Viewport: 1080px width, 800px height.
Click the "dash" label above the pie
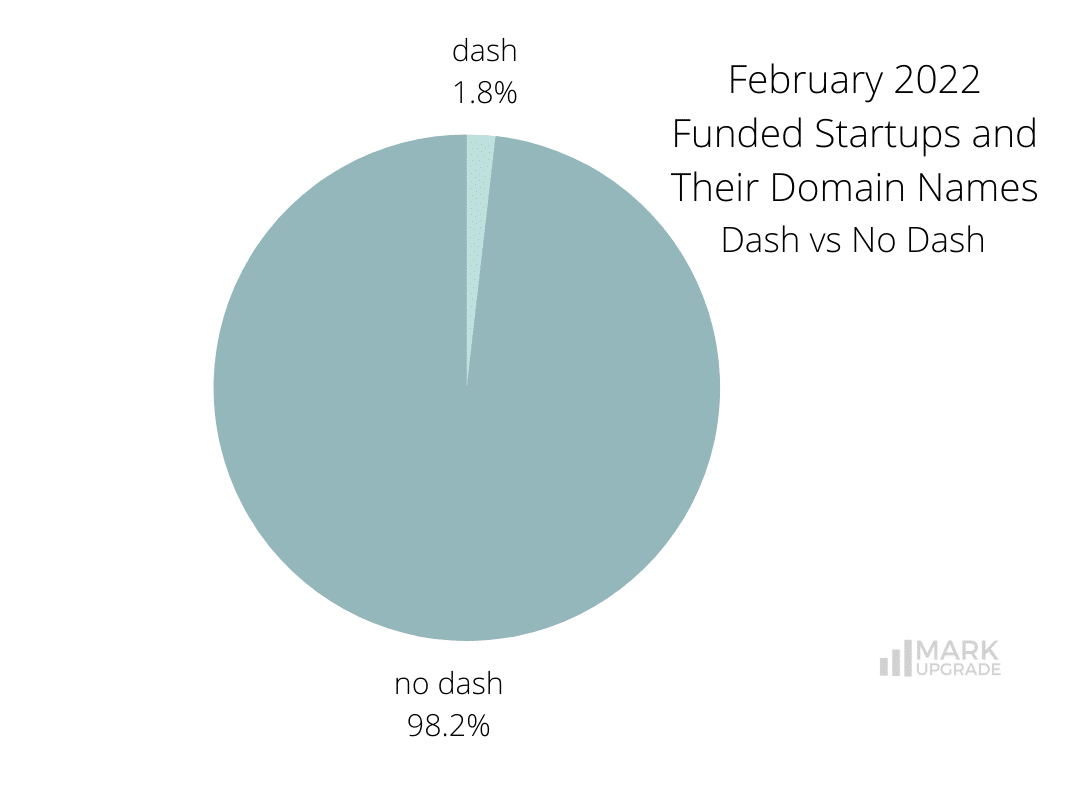484,50
